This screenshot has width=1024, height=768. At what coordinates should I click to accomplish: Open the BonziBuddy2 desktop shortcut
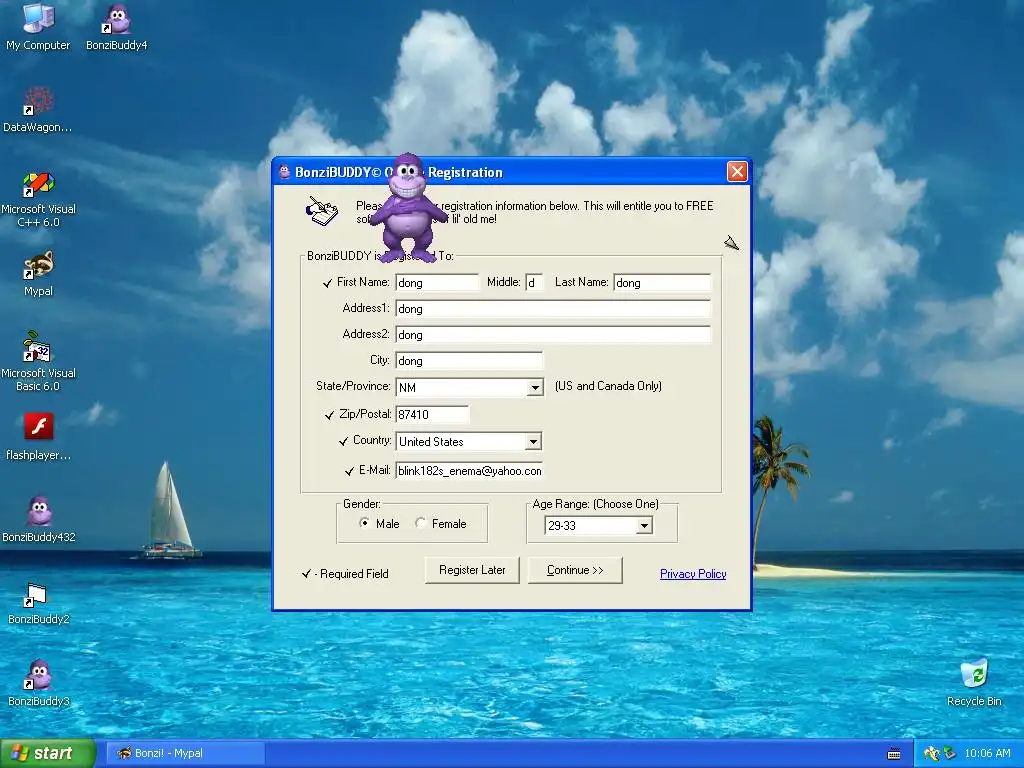coord(39,601)
